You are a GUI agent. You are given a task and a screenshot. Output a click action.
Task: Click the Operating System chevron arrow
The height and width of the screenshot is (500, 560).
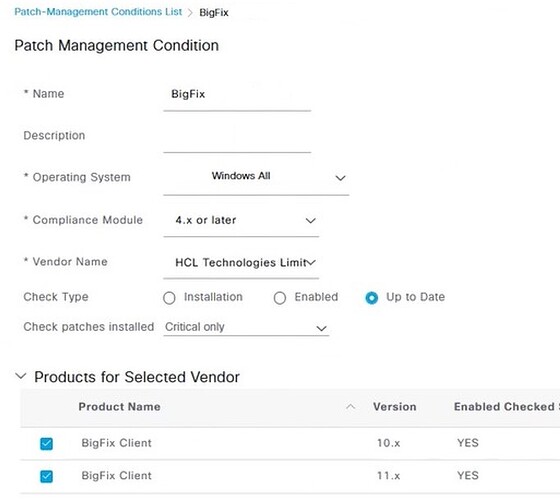click(340, 178)
